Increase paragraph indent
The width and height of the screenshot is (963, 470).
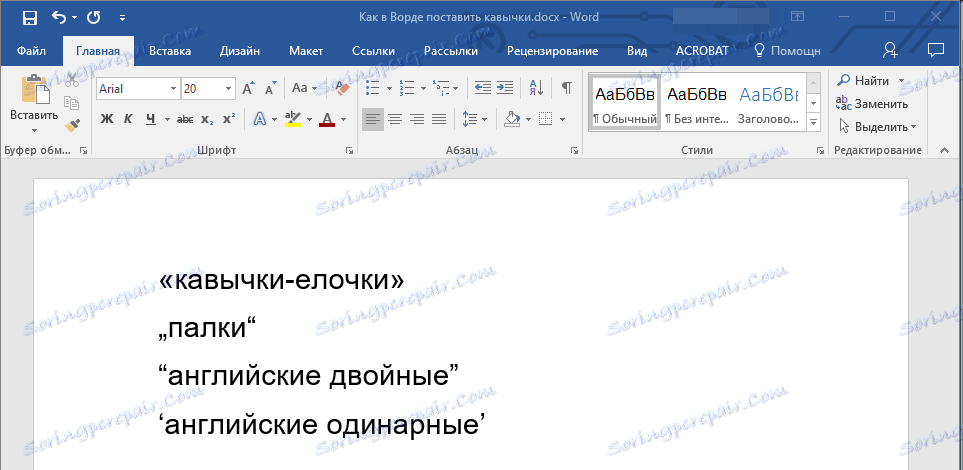505,88
